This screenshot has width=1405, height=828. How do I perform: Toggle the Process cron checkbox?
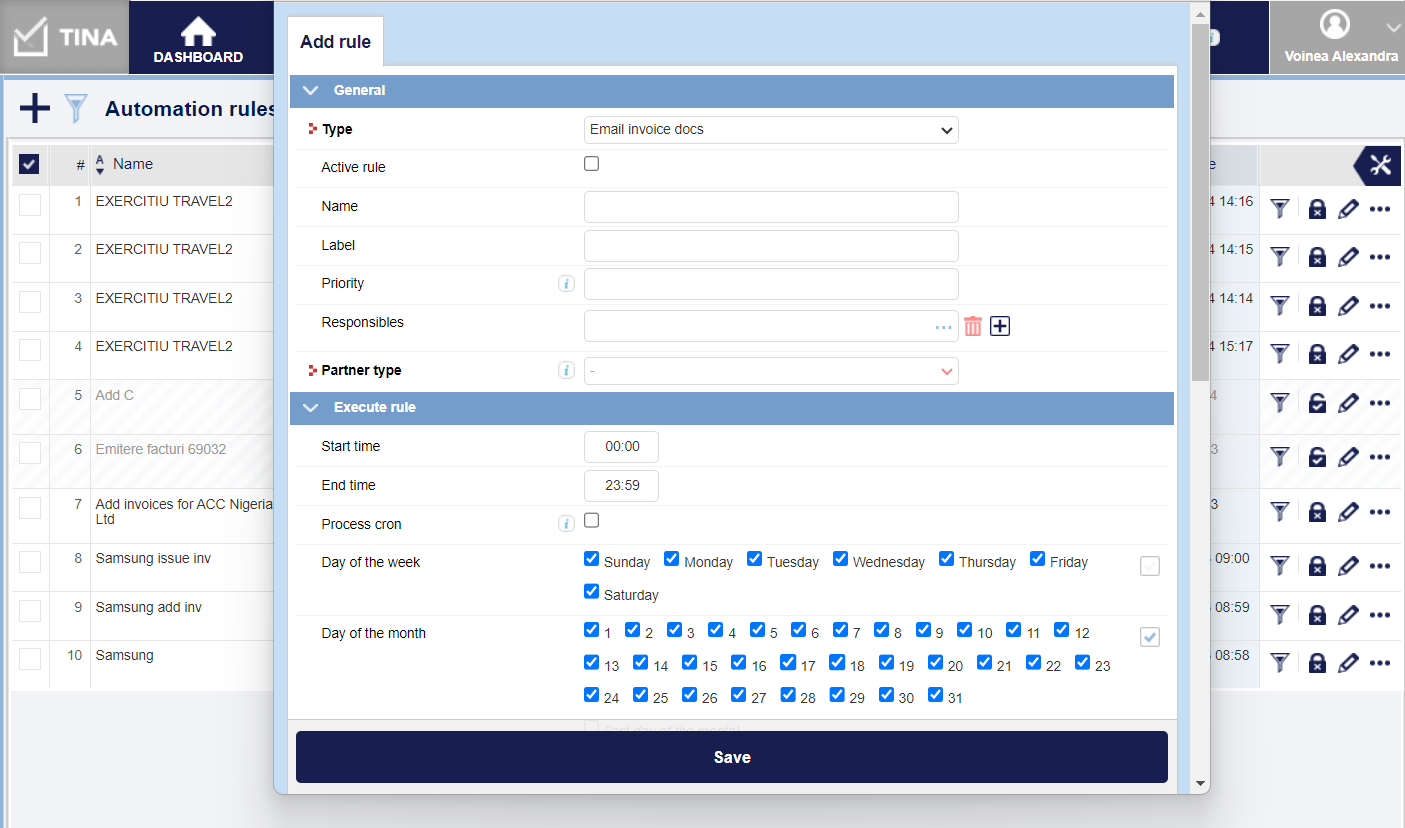pyautogui.click(x=591, y=520)
